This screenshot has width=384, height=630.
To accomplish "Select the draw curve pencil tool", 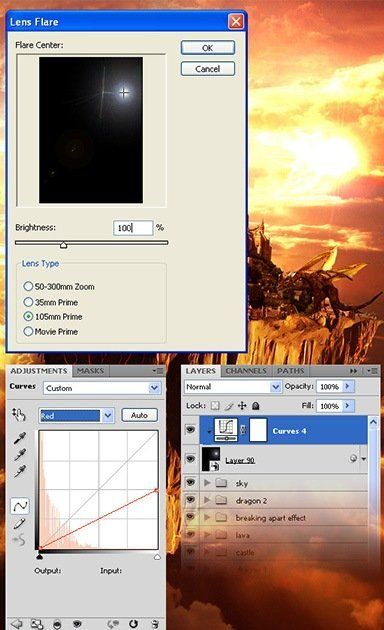I will coord(19,524).
